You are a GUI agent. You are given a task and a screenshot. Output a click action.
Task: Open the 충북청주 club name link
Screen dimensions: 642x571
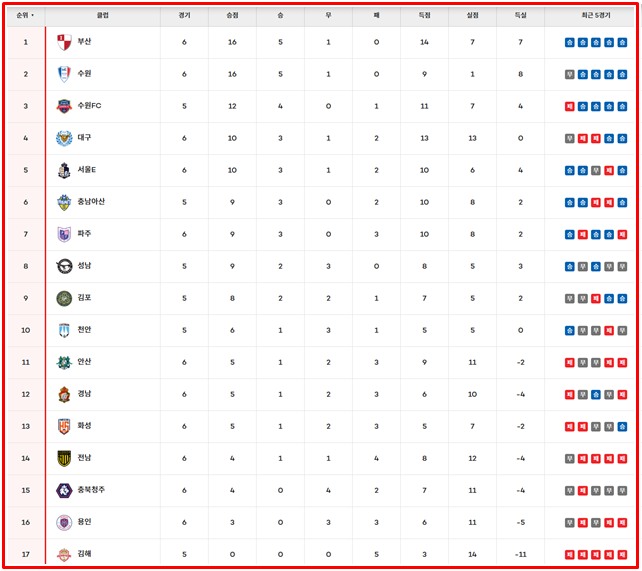(91, 490)
